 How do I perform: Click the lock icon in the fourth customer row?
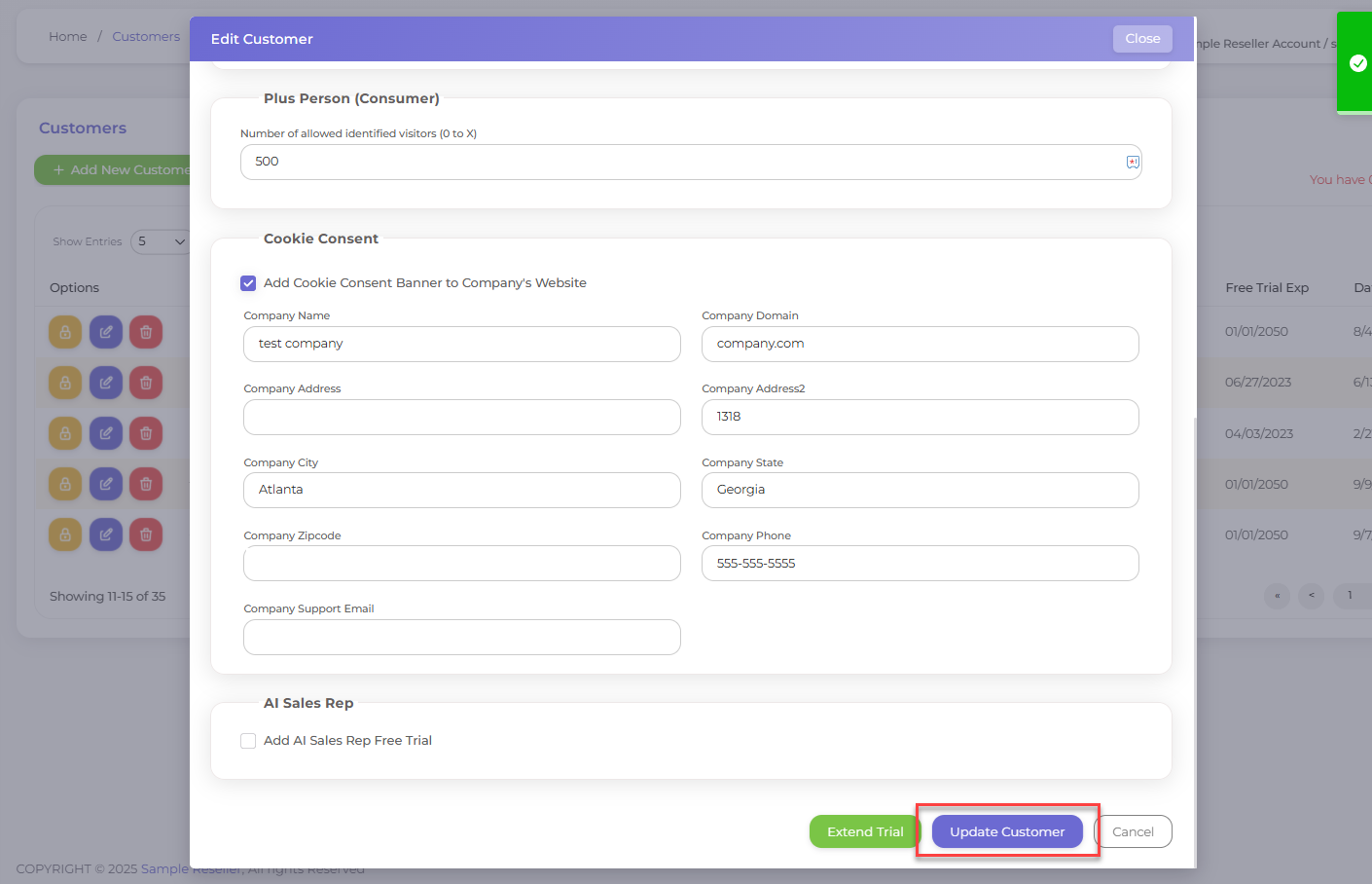click(x=65, y=484)
